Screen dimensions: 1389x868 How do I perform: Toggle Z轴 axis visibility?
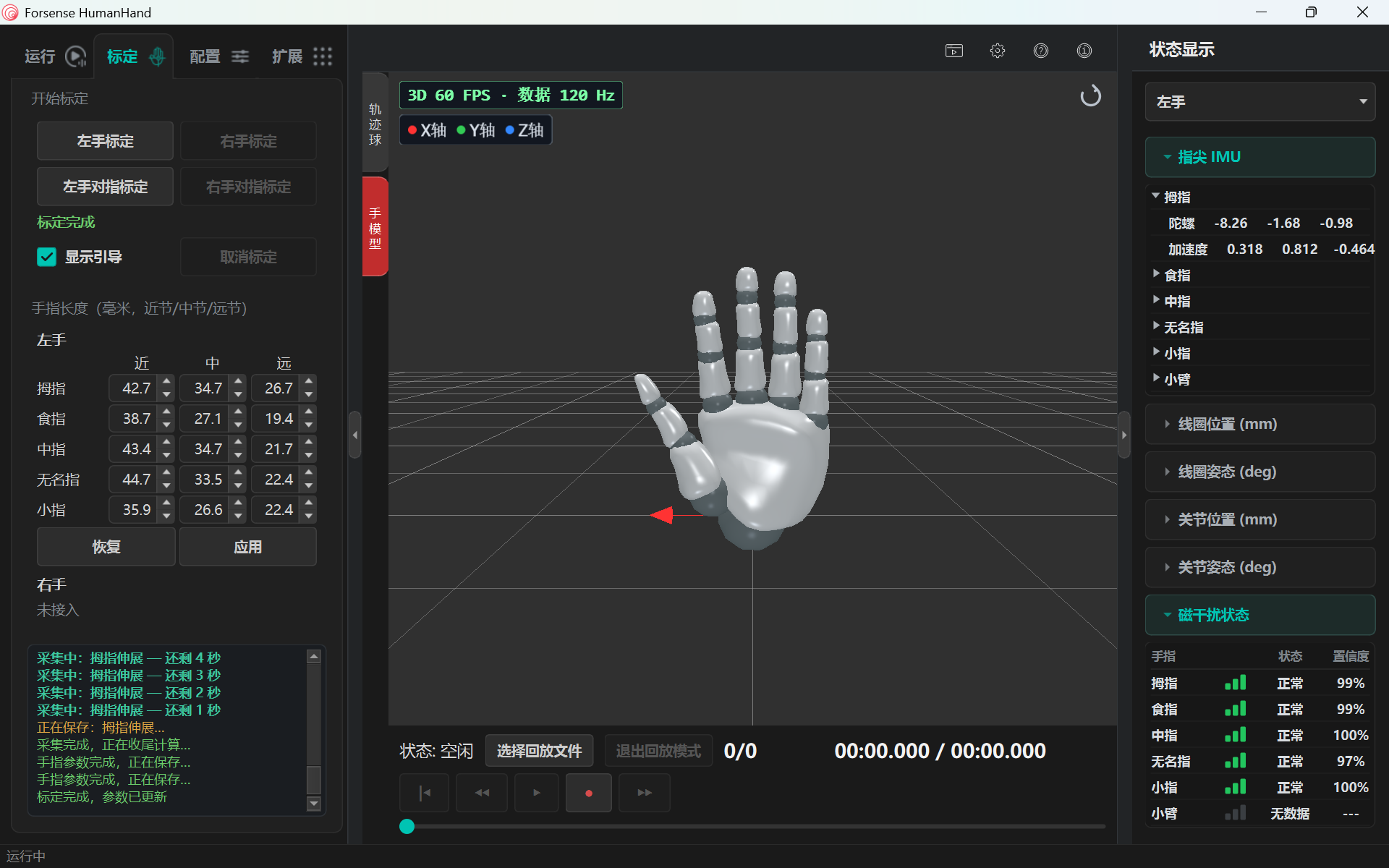[524, 130]
